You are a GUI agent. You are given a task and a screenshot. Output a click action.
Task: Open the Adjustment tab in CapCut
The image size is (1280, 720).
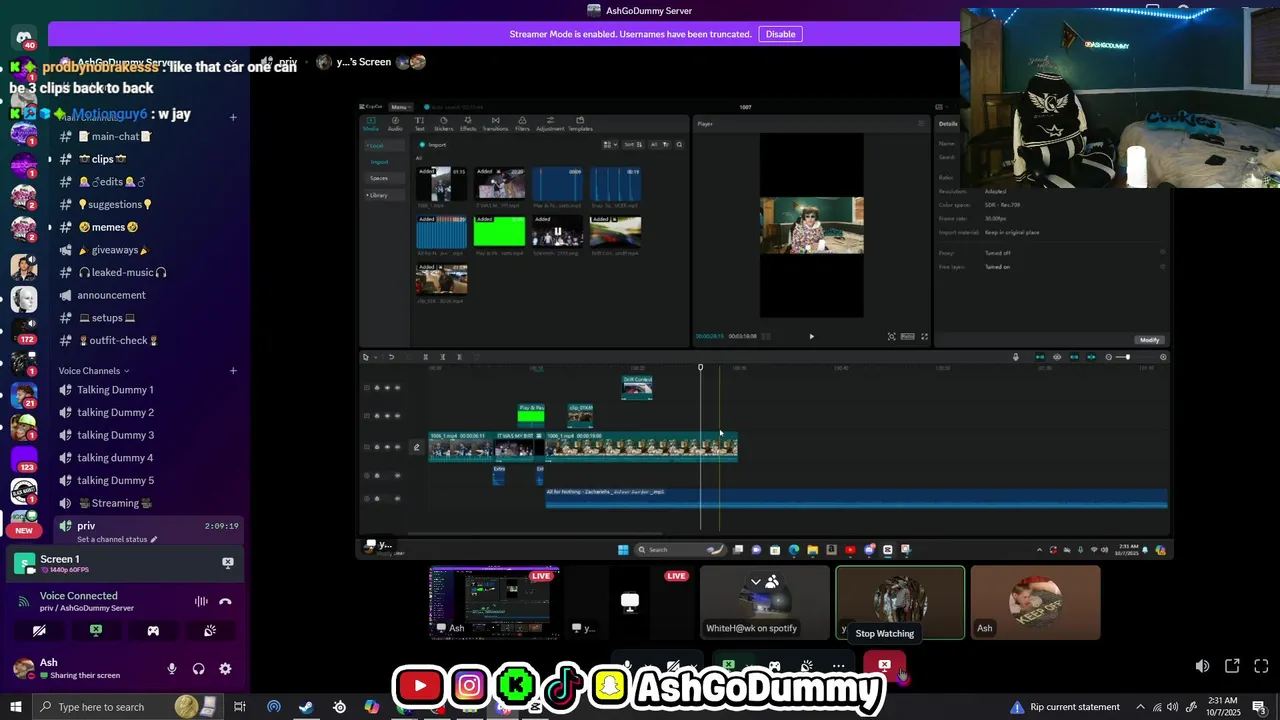(550, 124)
